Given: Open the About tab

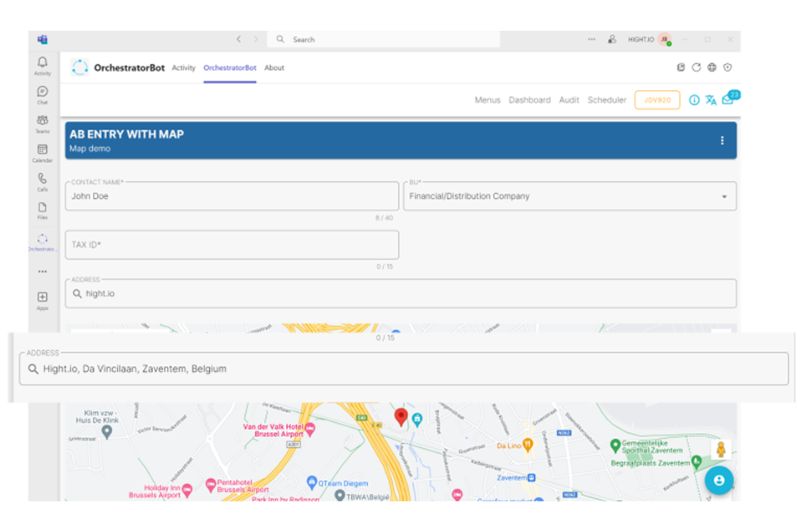Looking at the screenshot, I should coord(274,68).
